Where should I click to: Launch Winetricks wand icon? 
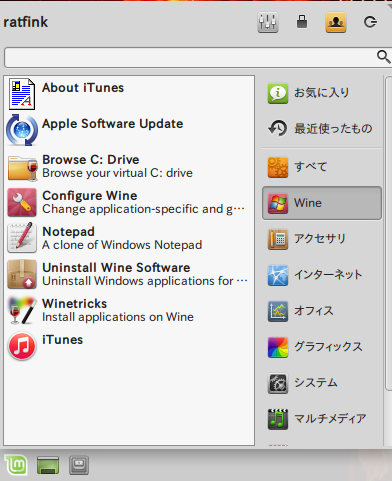(22, 310)
